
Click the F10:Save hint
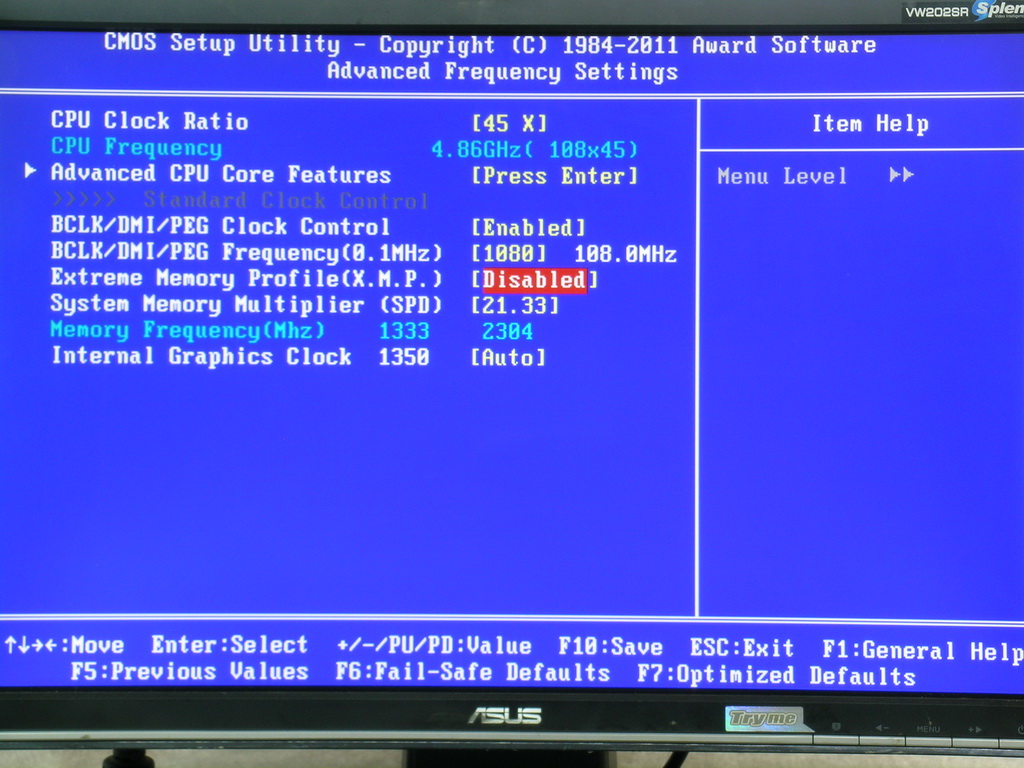(611, 647)
